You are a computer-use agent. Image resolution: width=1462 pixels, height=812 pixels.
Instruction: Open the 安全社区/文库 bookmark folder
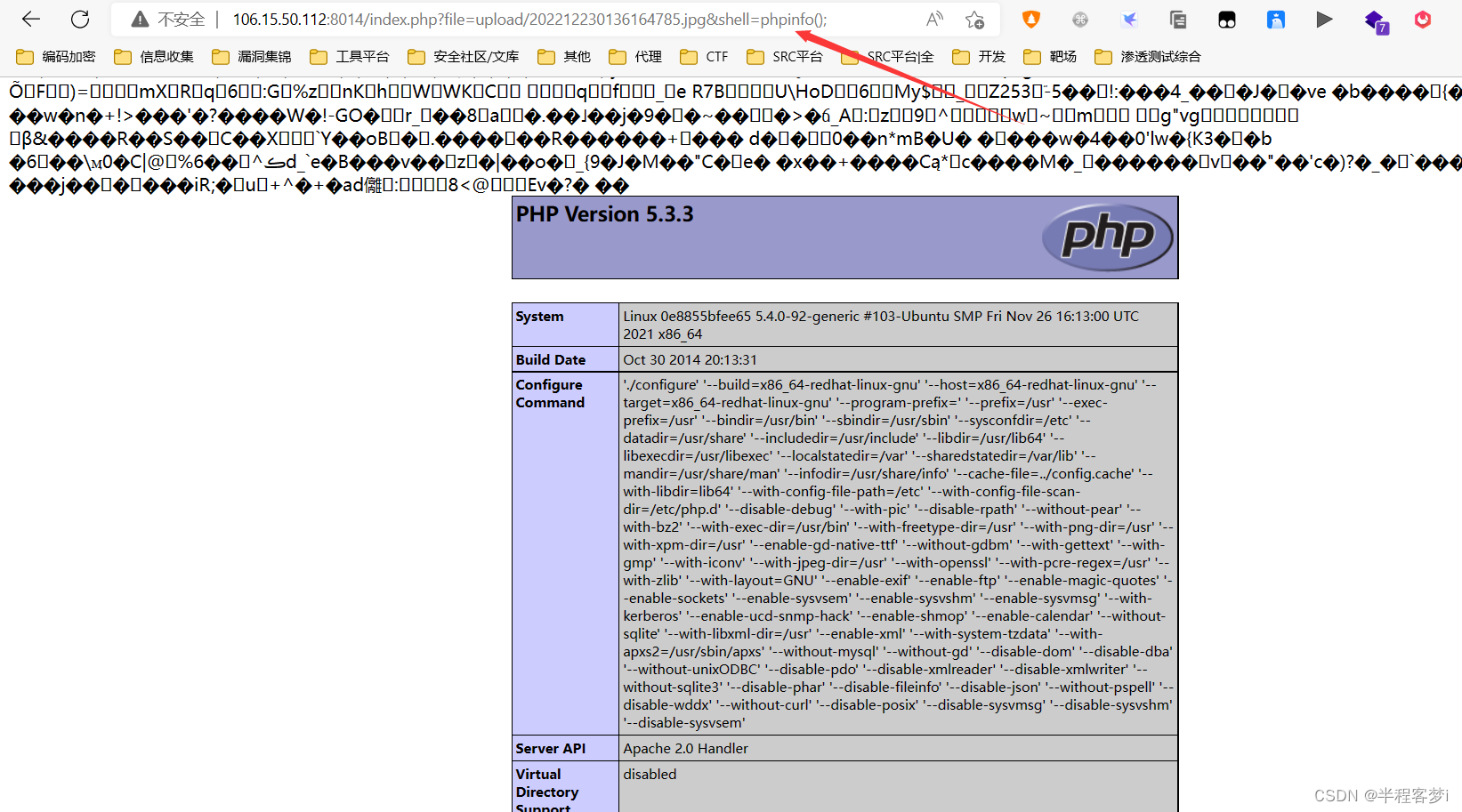(x=464, y=57)
